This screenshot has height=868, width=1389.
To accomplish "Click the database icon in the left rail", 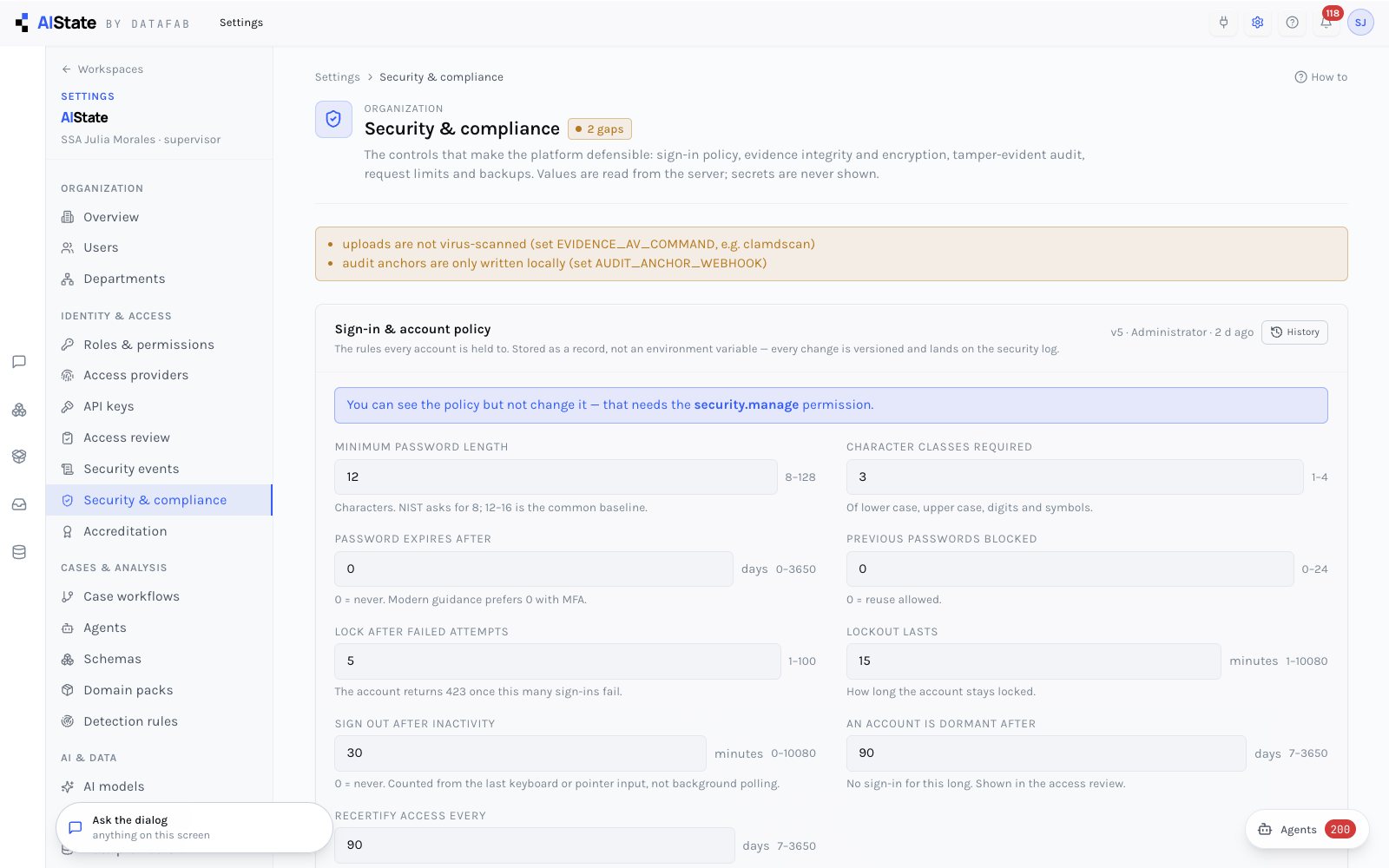I will click(x=19, y=552).
